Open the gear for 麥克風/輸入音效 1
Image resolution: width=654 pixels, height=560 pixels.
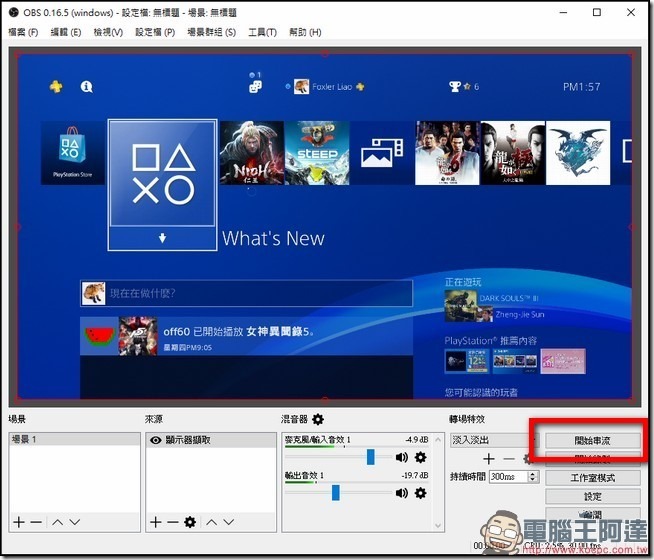point(420,457)
